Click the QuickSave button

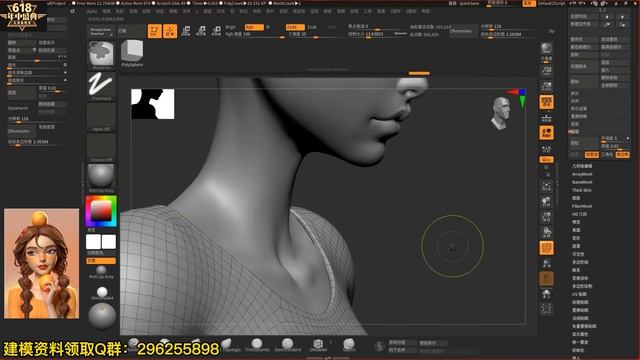pyautogui.click(x=469, y=3)
